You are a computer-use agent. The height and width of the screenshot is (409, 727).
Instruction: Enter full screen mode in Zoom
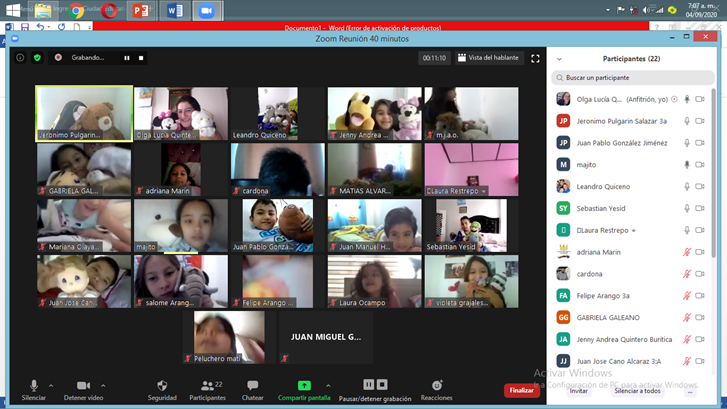click(535, 58)
